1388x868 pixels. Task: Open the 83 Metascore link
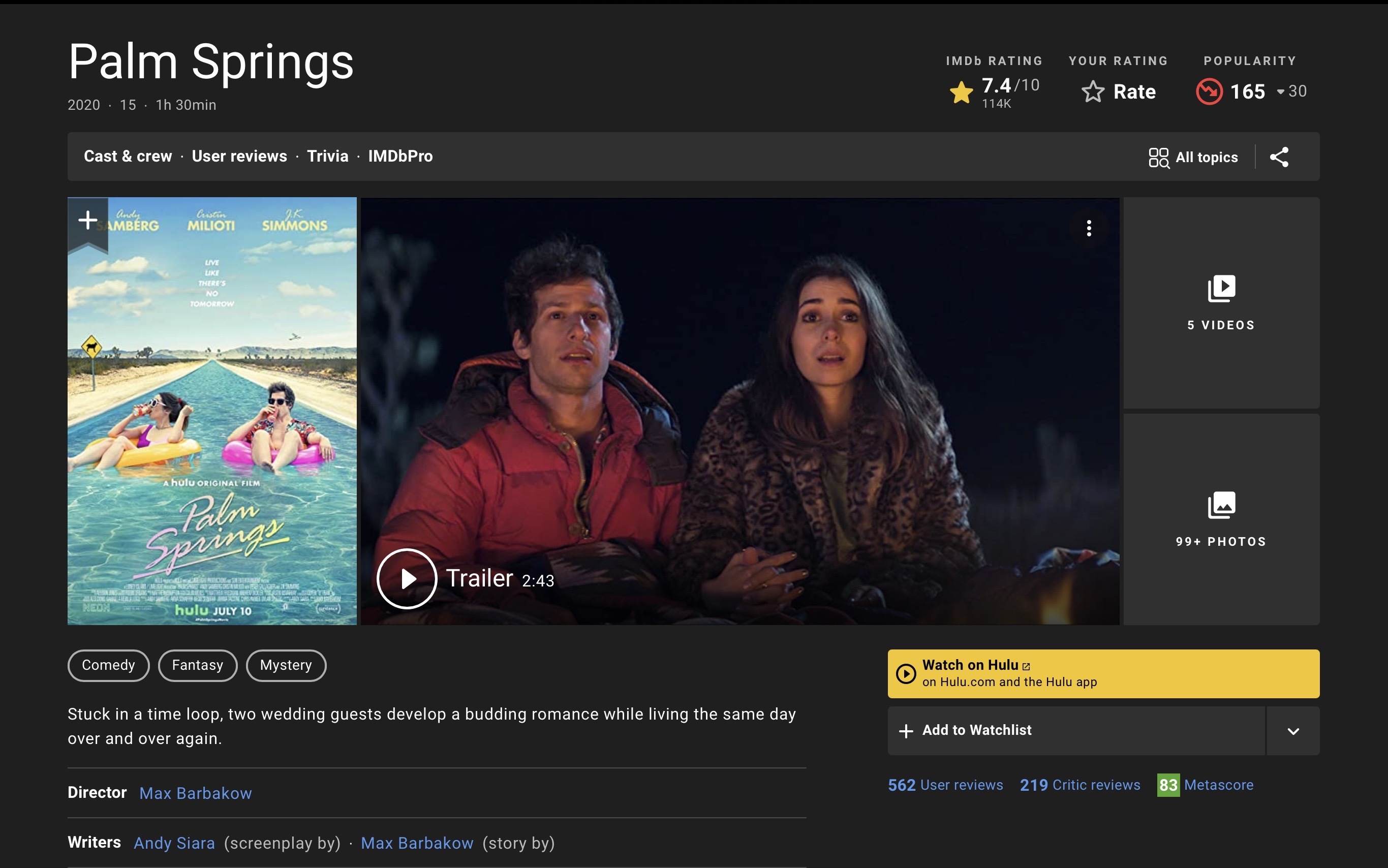tap(1206, 785)
